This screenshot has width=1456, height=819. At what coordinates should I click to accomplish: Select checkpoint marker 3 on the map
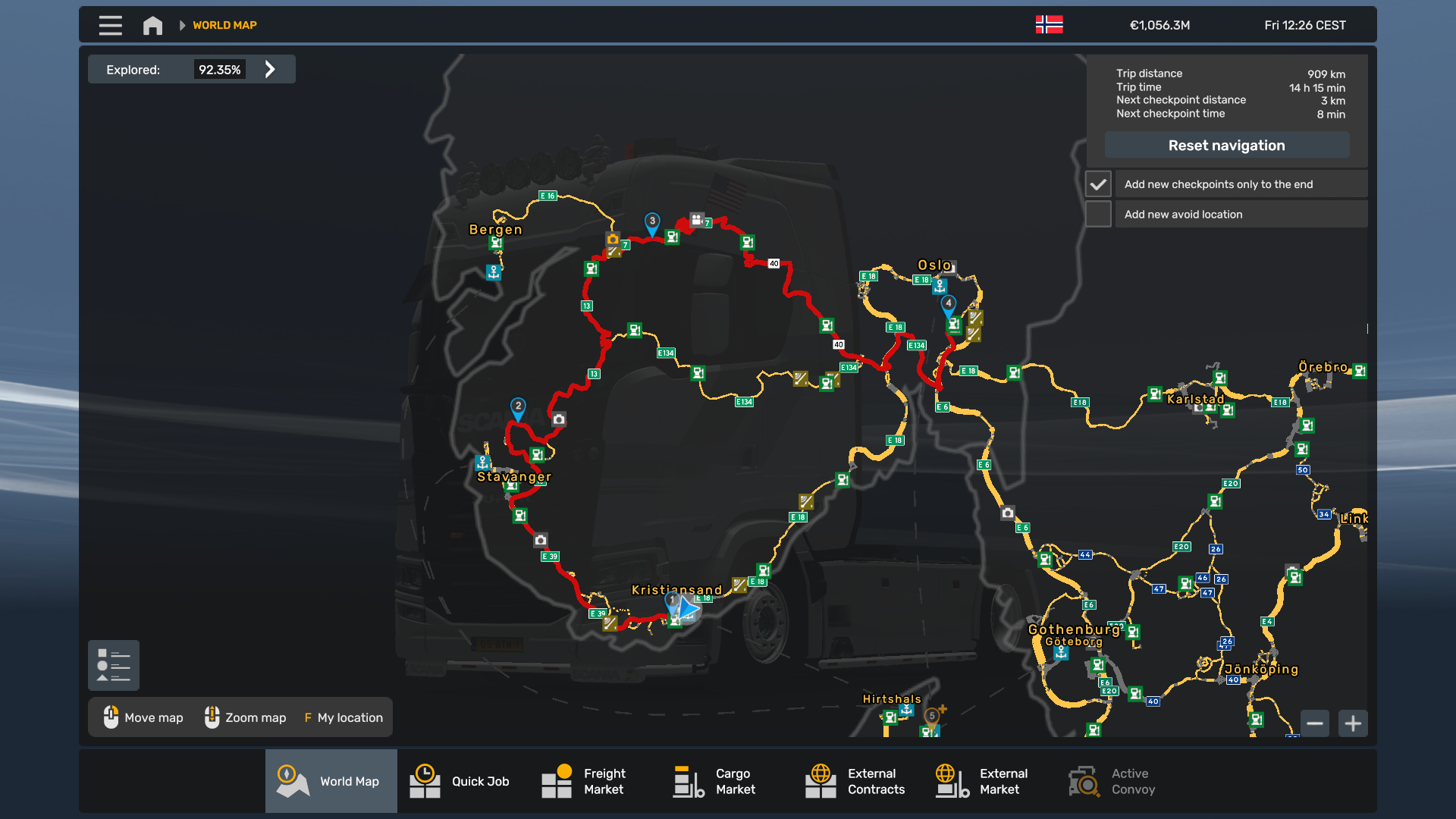(652, 222)
